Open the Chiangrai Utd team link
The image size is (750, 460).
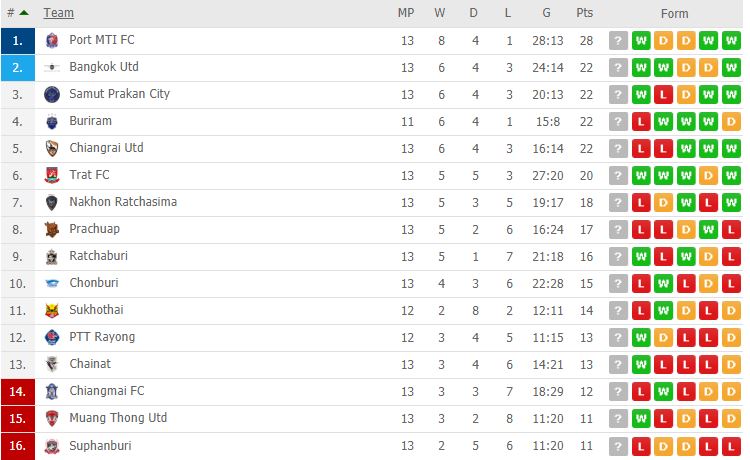(106, 148)
